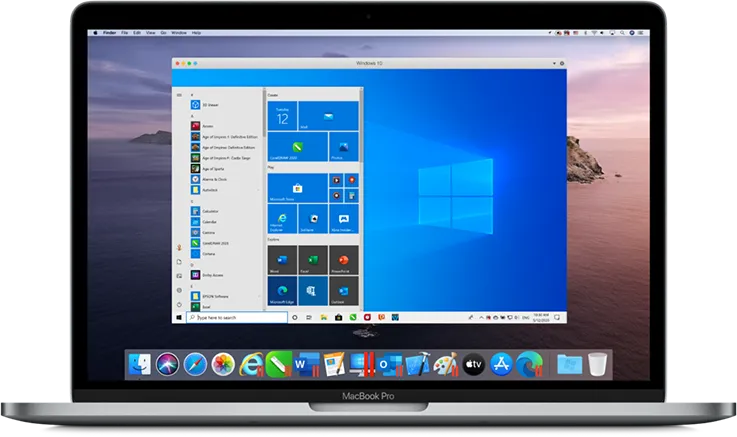Open Pictures icon in Start menu sidebar
Image resolution: width=737 pixels, height=437 pixels.
click(x=179, y=276)
